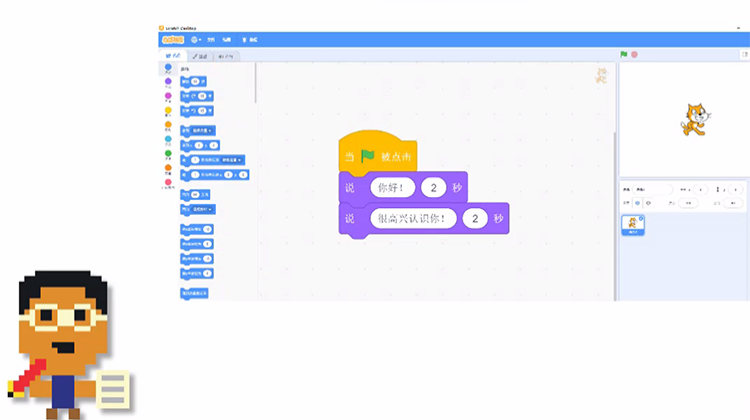Delete the cat sprite using its corner X
Viewport: 750px width, 420px height.
click(642, 217)
